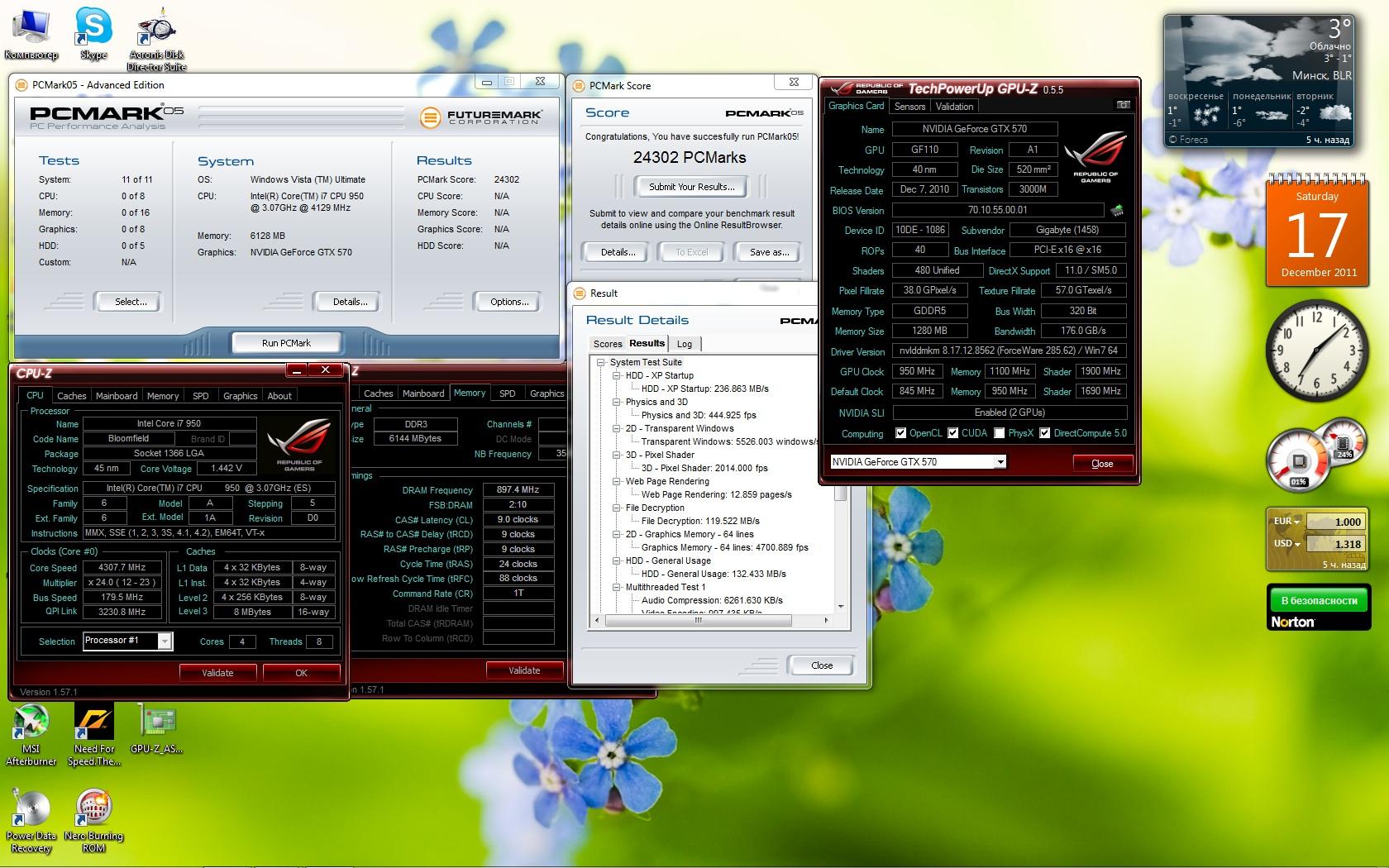1389x868 pixels.
Task: Collapse the Physics and 3D node
Action: click(x=616, y=402)
